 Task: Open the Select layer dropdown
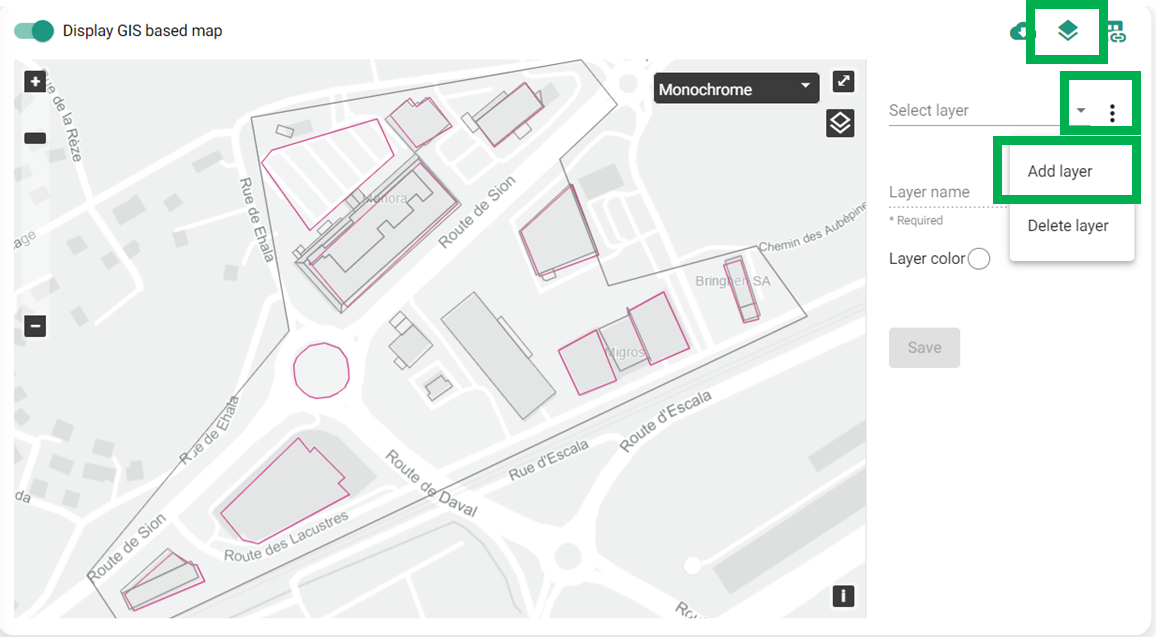coord(1080,110)
